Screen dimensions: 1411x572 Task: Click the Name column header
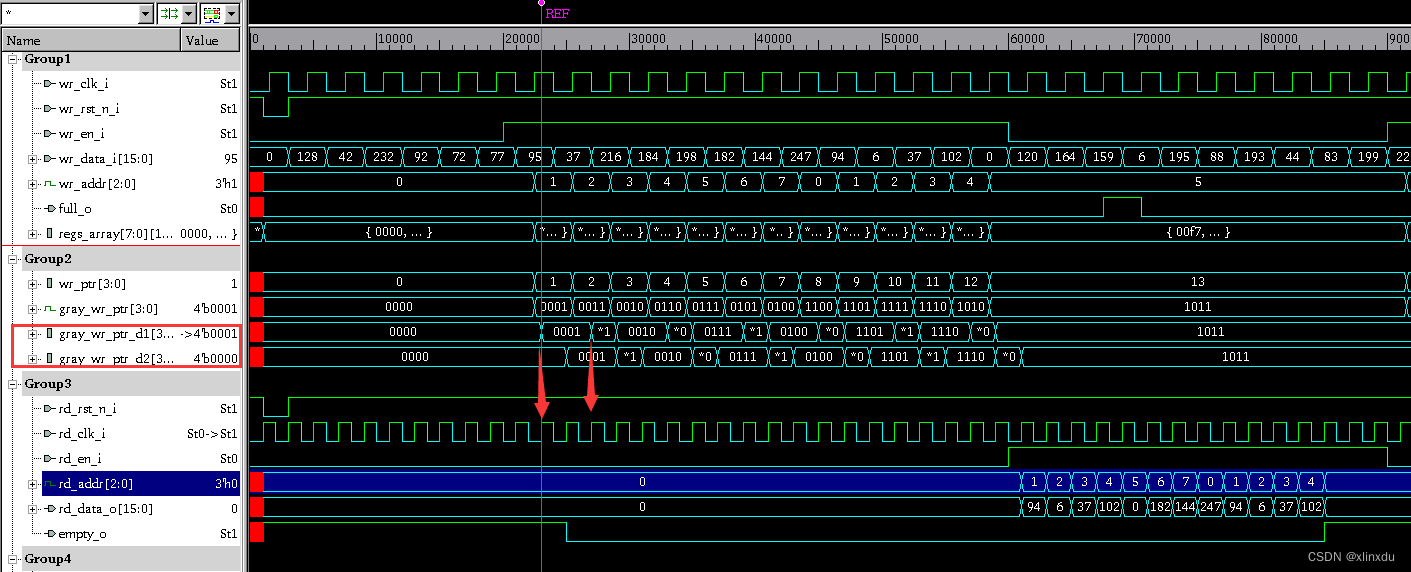[90, 41]
